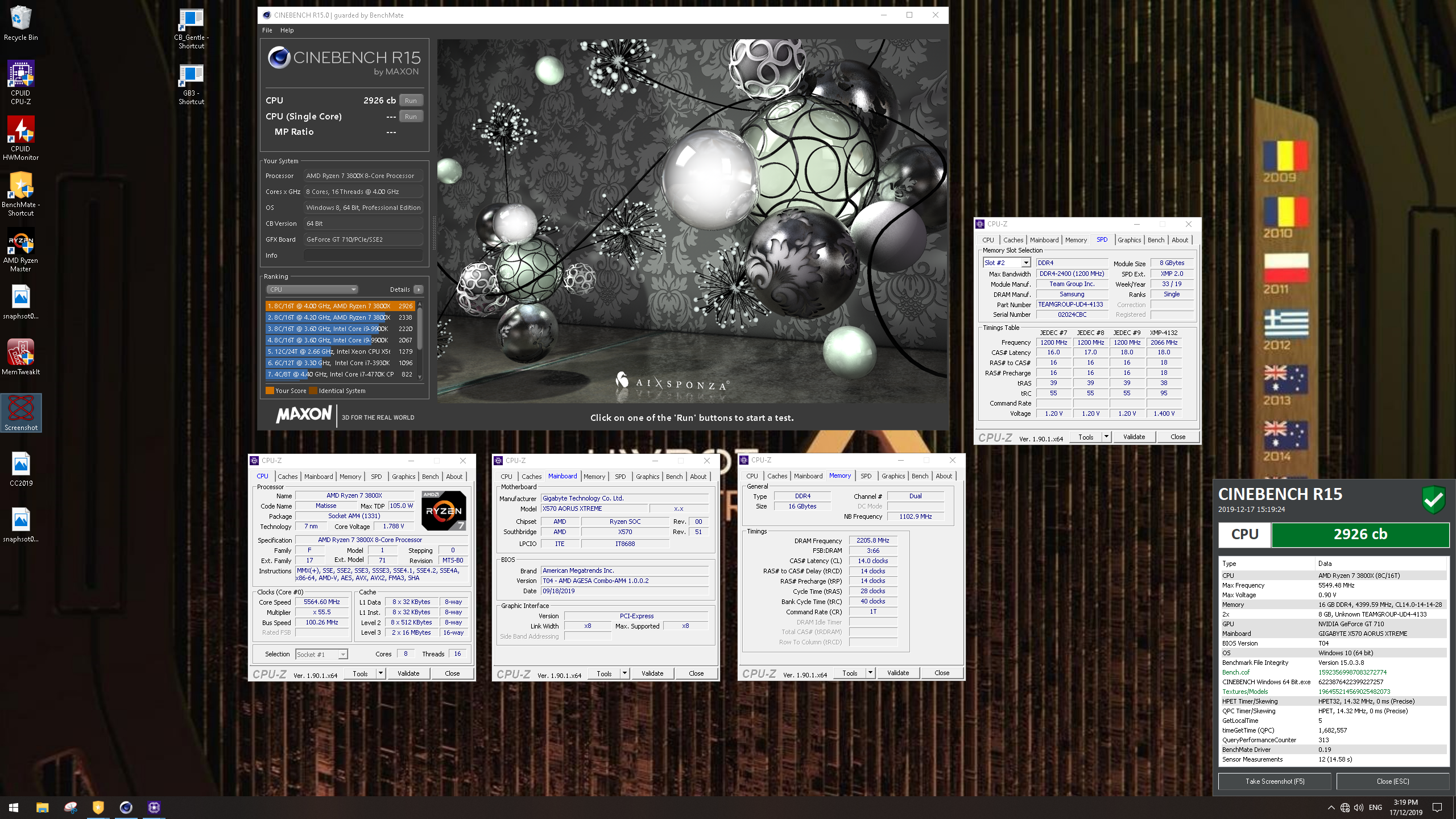Click the Ryzen 7 logo in CPU-Z

[x=444, y=510]
